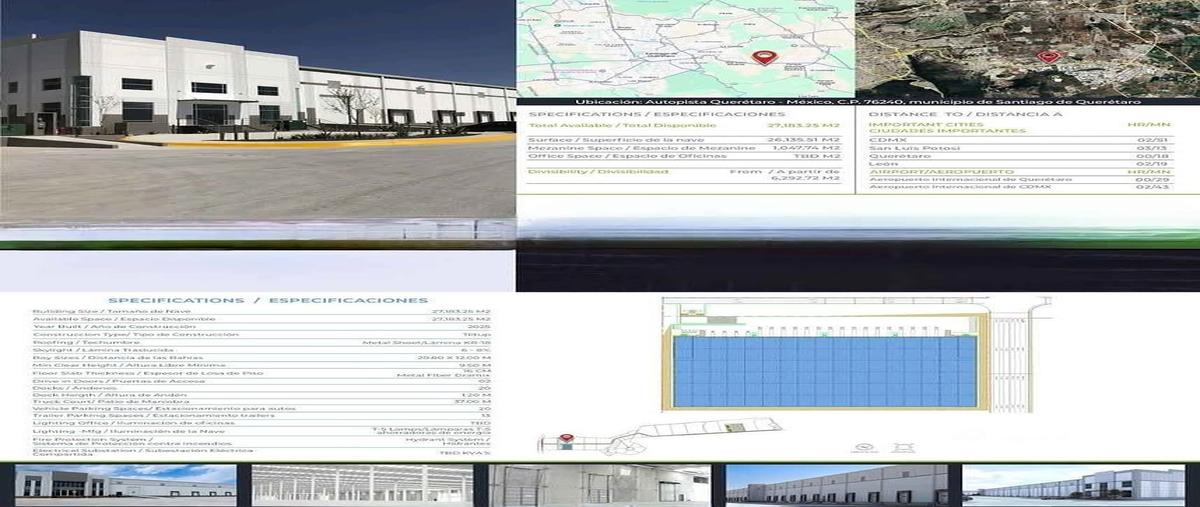Image resolution: width=1200 pixels, height=507 pixels.
Task: Click the 'AIRPORT/AEROPUERTO' heading
Action: [x=941, y=172]
